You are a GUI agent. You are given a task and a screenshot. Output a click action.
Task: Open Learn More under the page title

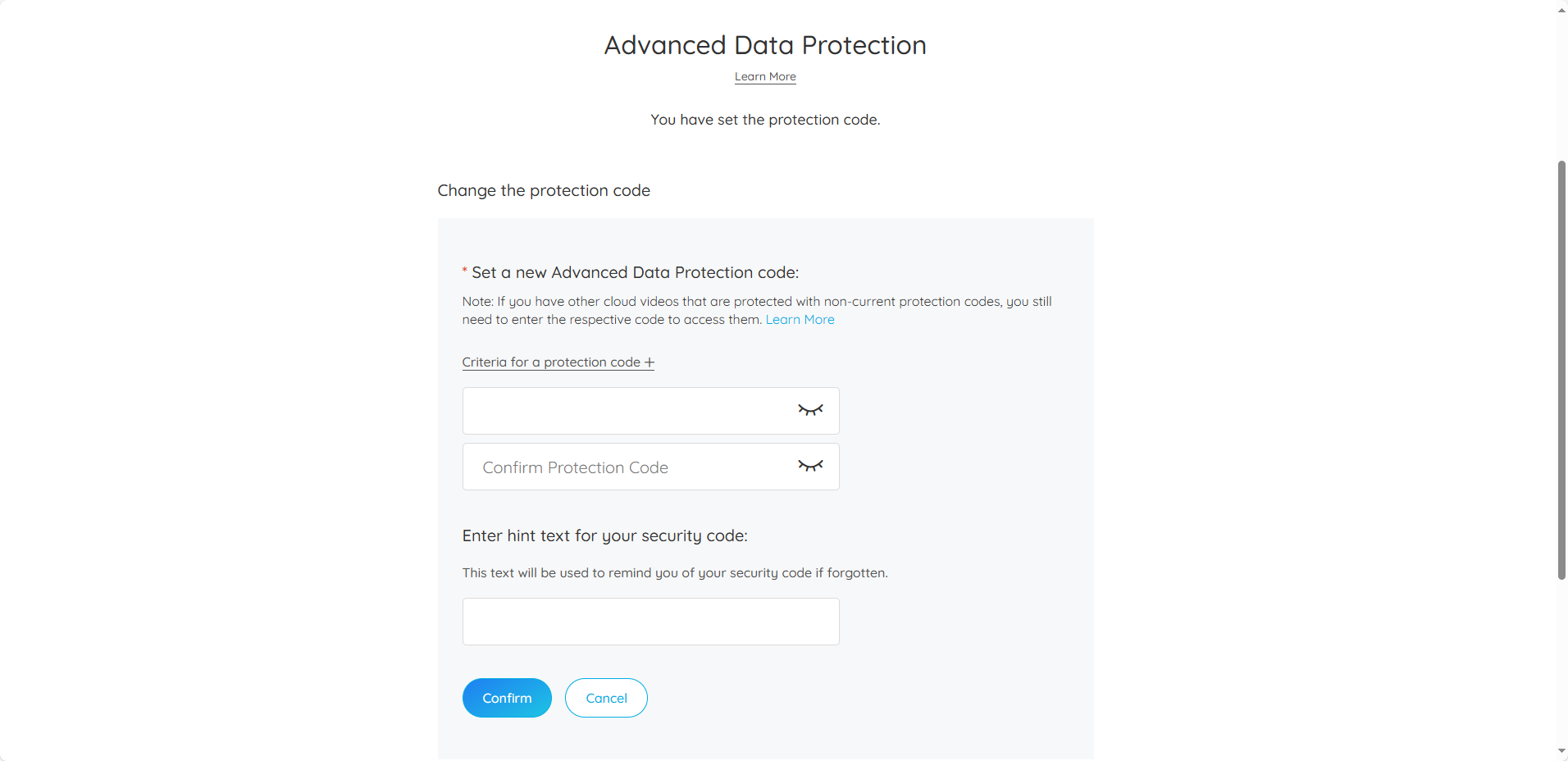tap(765, 76)
